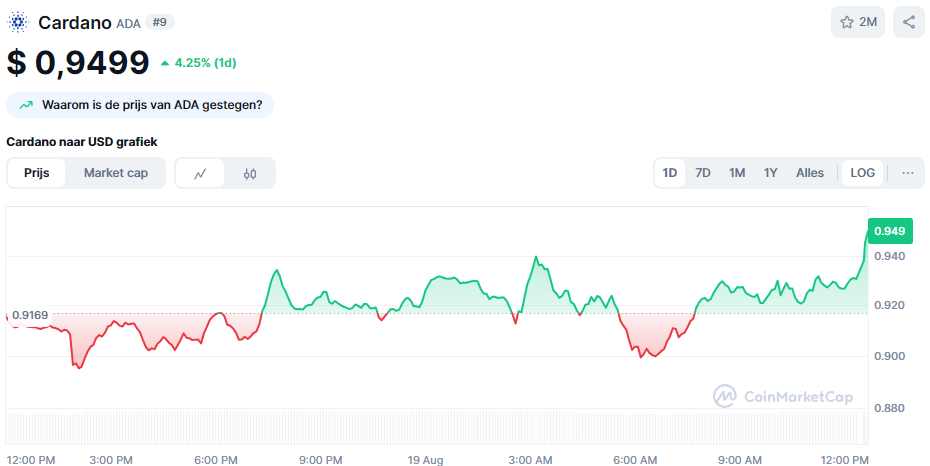This screenshot has width=930, height=466.
Task: Click the 0.920 axis label
Action: [x=890, y=305]
